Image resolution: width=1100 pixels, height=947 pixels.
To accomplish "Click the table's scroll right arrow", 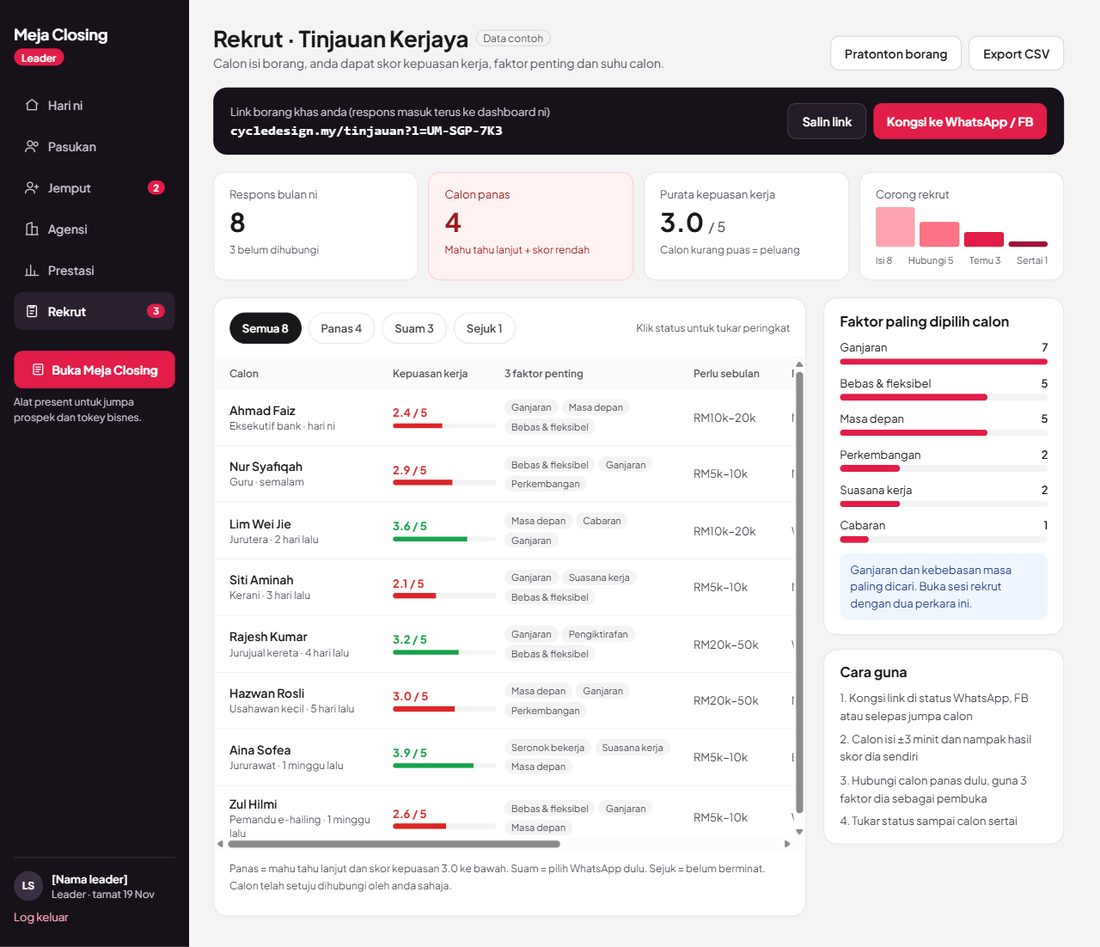I will [x=787, y=844].
